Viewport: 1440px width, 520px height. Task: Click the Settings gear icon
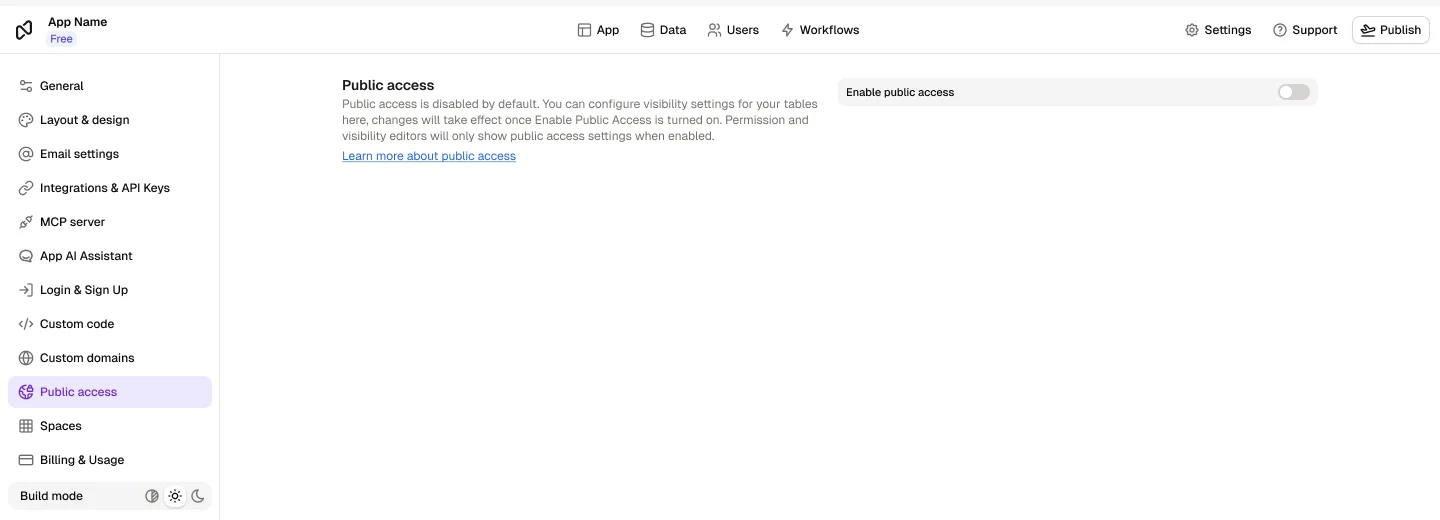pyautogui.click(x=1192, y=30)
